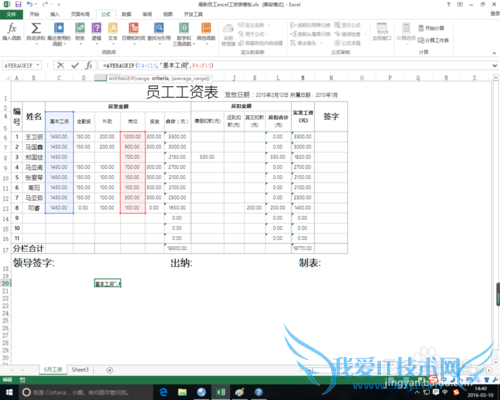Switch to the Home (开始) tab
This screenshot has width=500, height=400.
tap(34, 14)
